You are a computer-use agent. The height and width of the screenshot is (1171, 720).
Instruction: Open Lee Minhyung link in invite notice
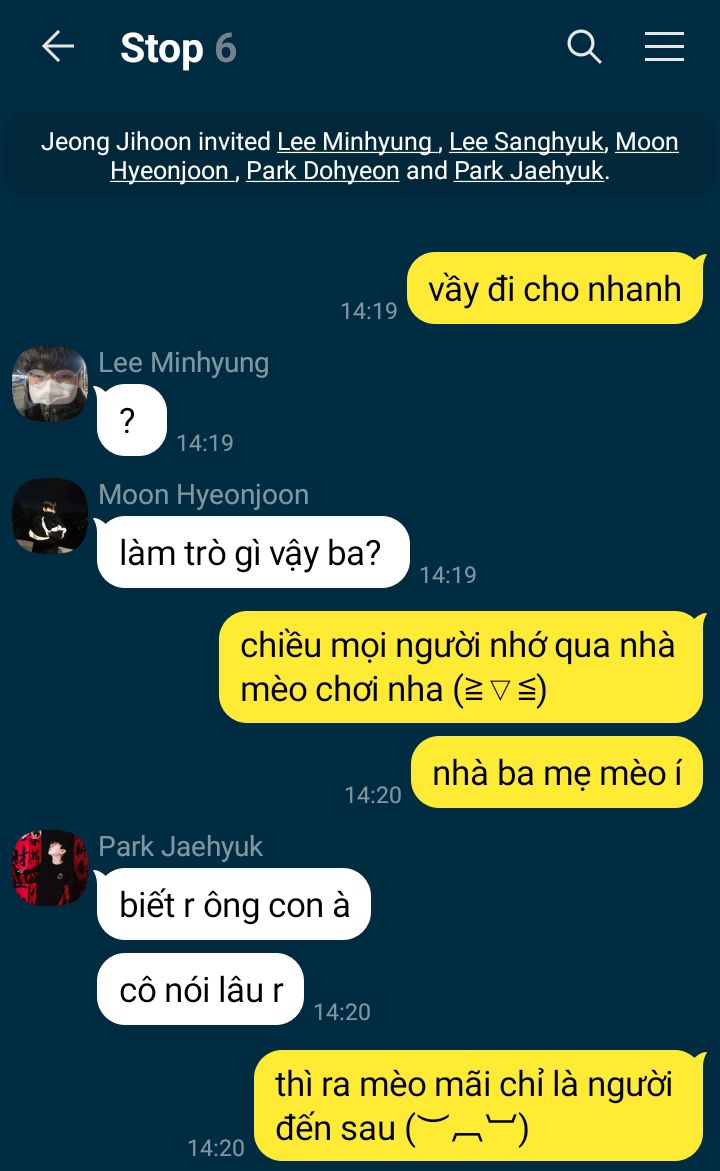coord(355,141)
